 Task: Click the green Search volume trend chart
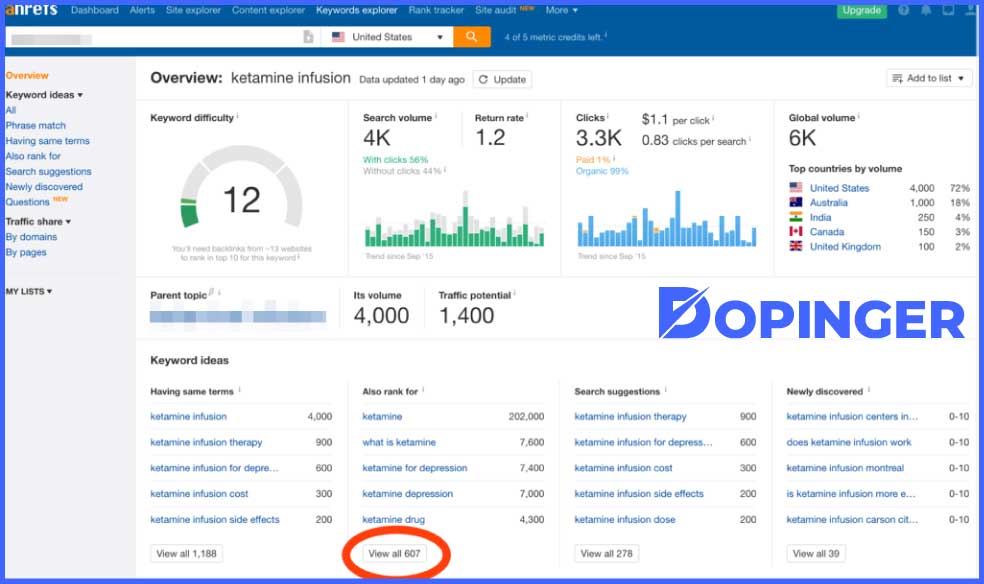tap(454, 218)
